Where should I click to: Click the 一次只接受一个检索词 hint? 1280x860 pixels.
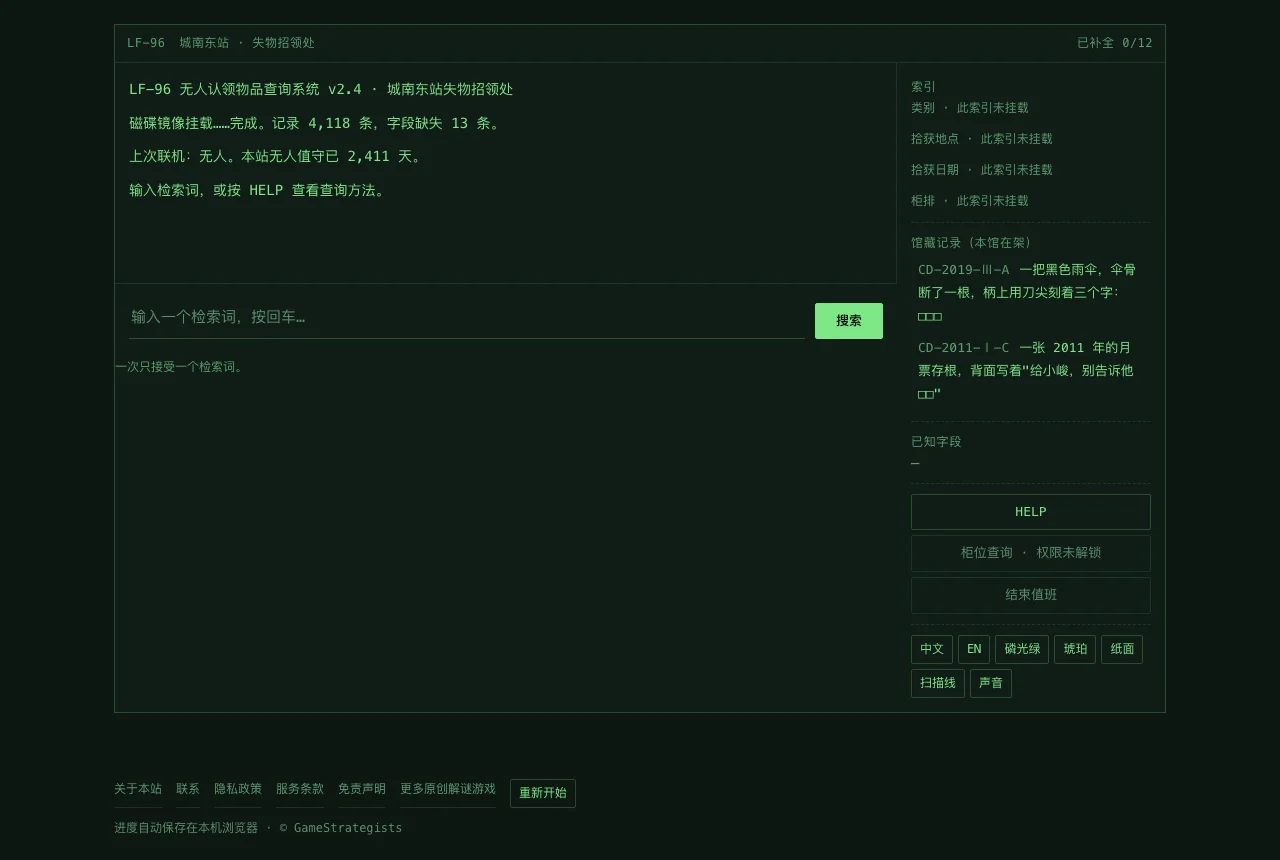pos(180,367)
